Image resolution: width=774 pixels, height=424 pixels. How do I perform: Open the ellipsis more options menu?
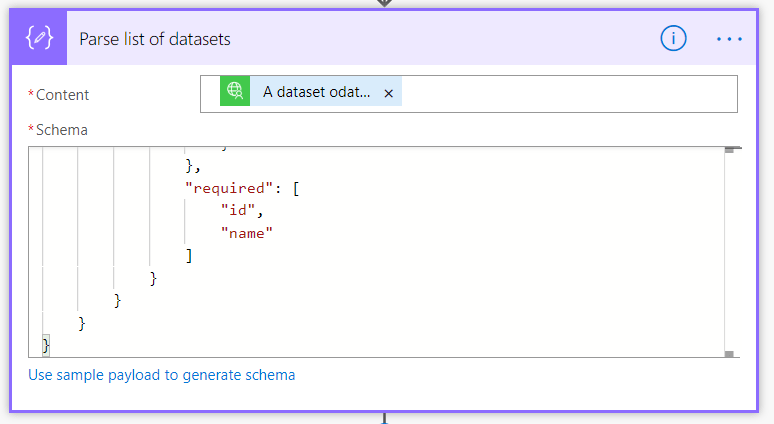[x=729, y=39]
